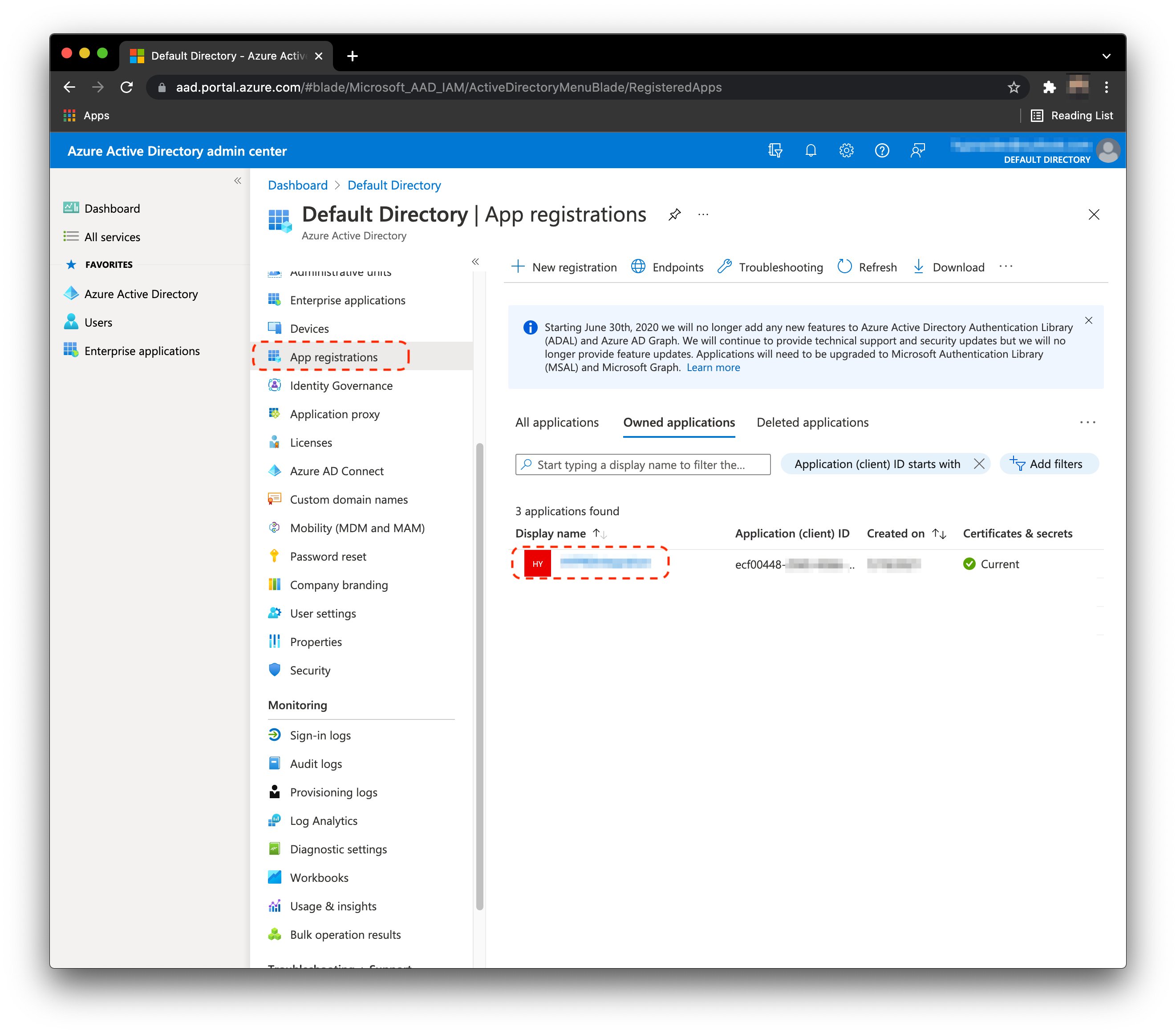1176x1034 pixels.
Task: Open toolbar more options ellipsis
Action: pyautogui.click(x=1006, y=266)
